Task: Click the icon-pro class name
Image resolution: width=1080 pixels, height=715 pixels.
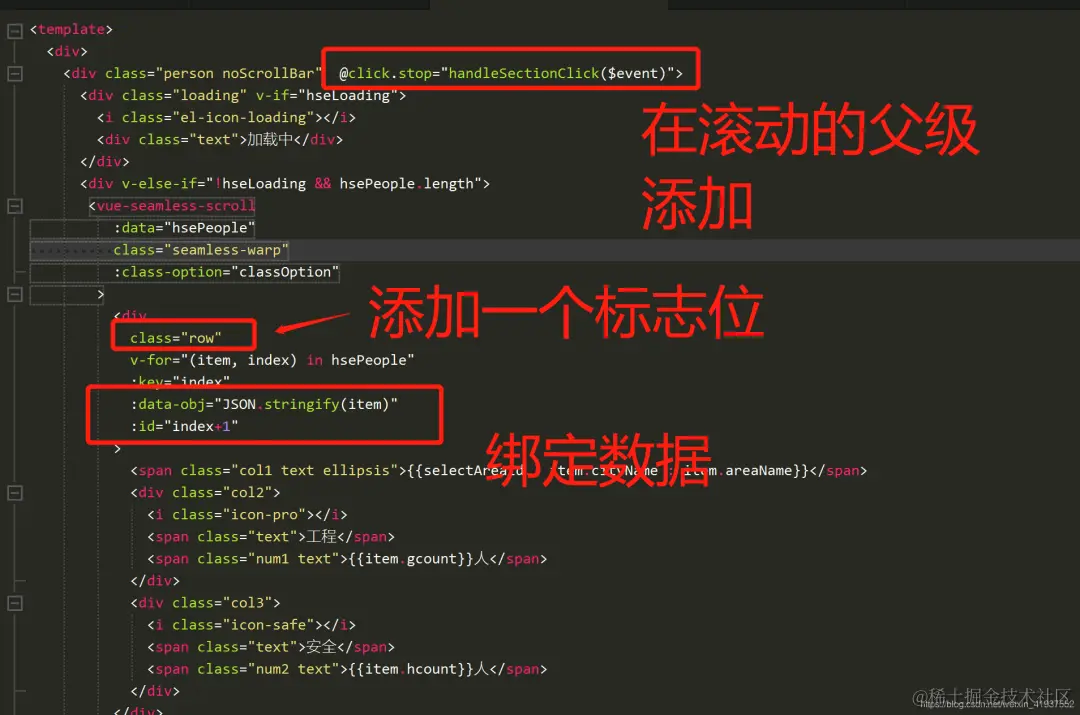Action: tap(264, 515)
